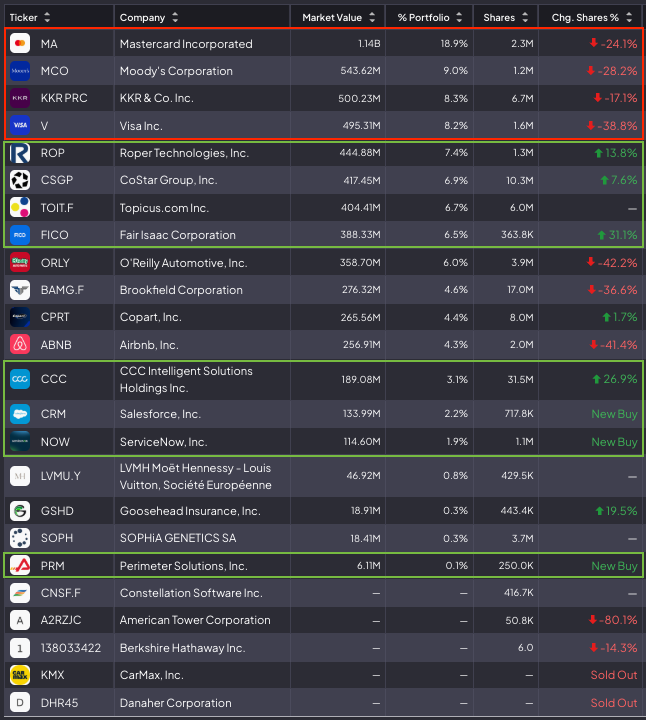The width and height of the screenshot is (646, 720).
Task: Click the Roper Technologies logo icon
Action: 20,153
